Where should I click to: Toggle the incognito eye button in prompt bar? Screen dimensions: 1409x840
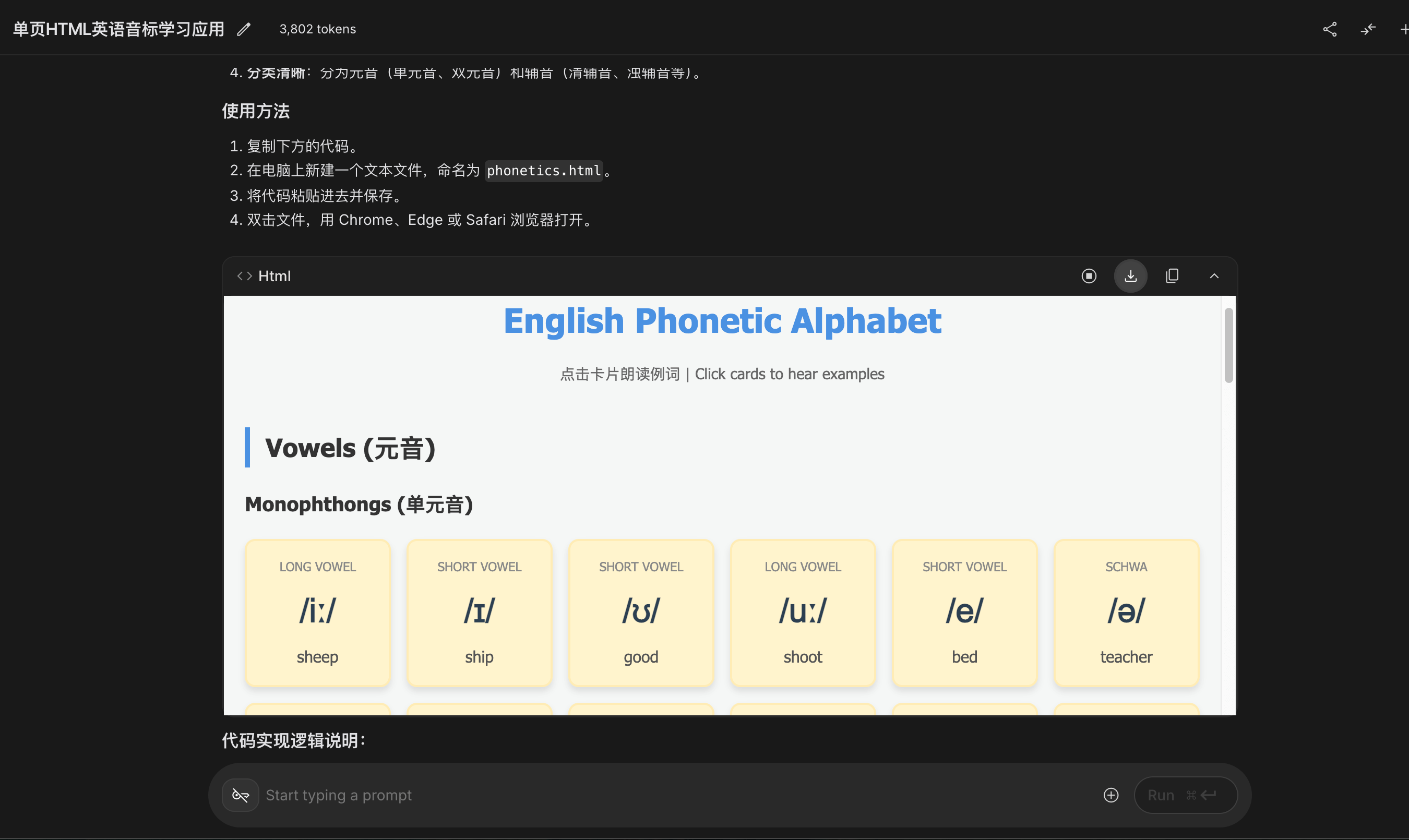241,795
